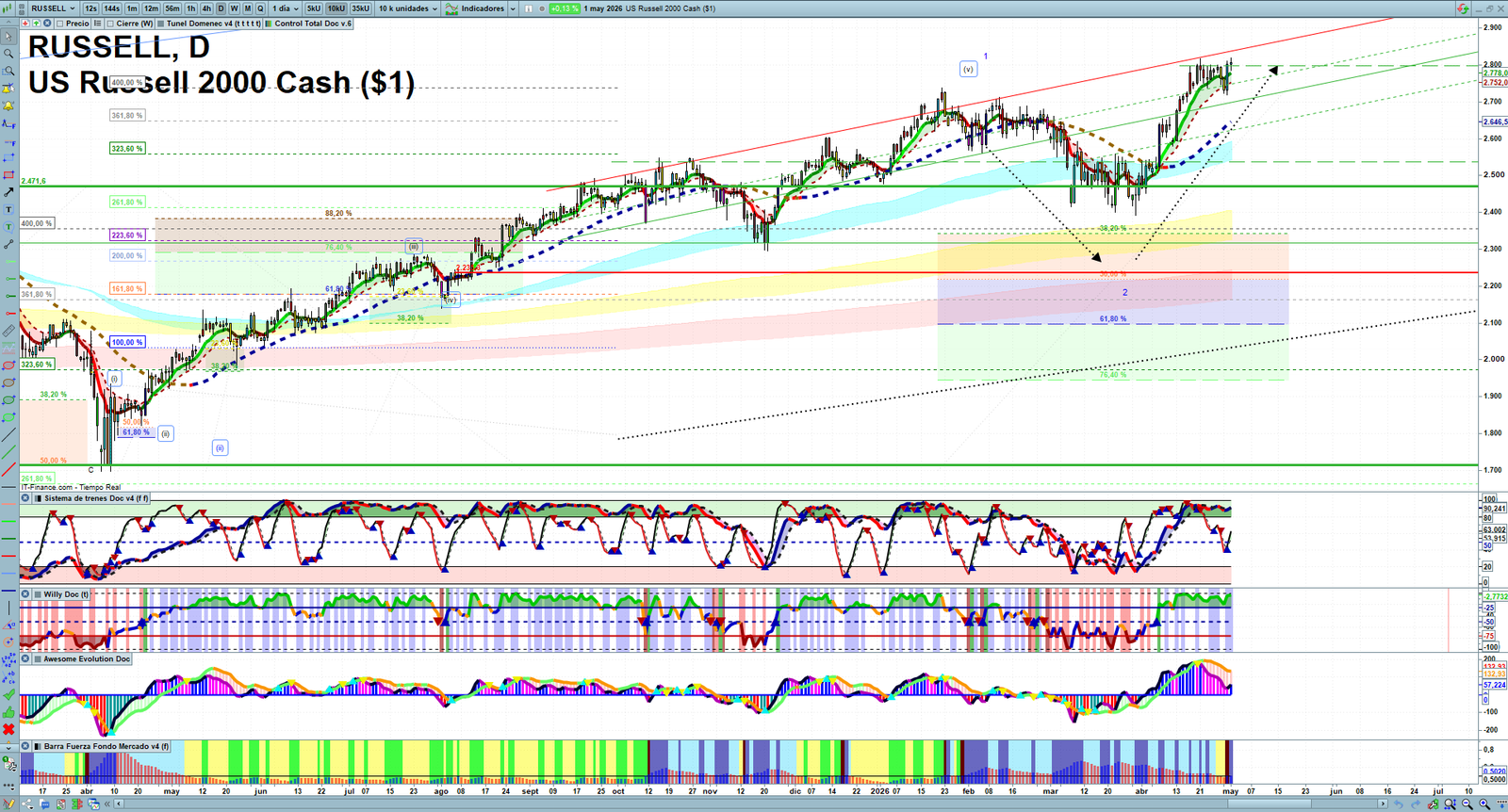This screenshot has width=1508, height=812.
Task: Collapse the left toolbar with top chevron
Action: [8, 23]
